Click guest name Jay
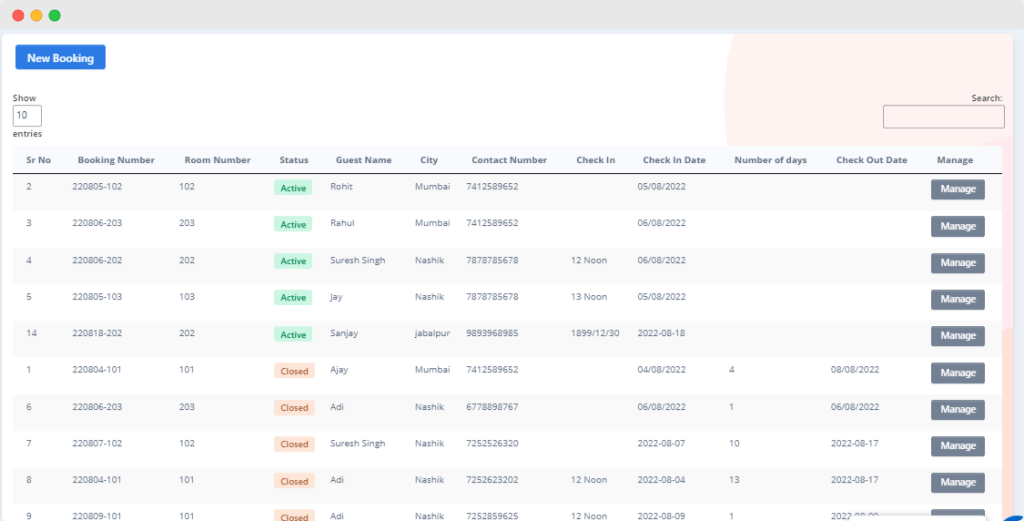 336,297
